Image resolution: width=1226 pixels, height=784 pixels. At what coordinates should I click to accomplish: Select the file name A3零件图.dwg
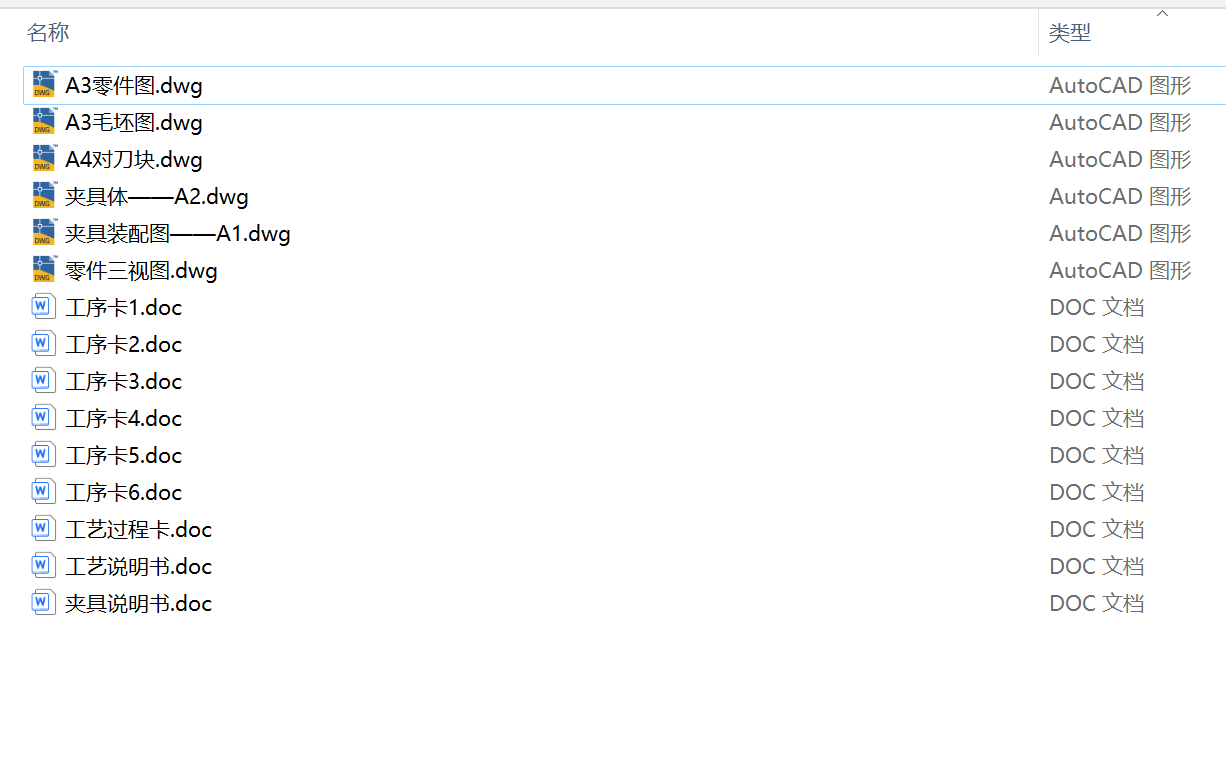coord(134,86)
